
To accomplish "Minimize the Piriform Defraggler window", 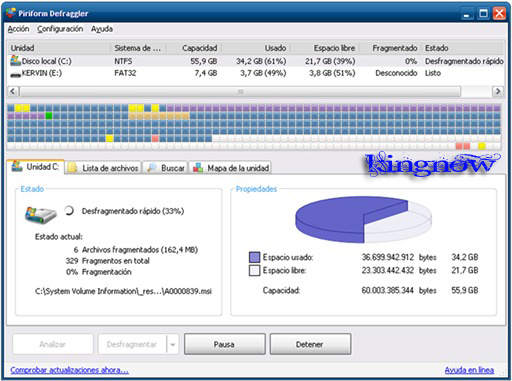I will 467,14.
